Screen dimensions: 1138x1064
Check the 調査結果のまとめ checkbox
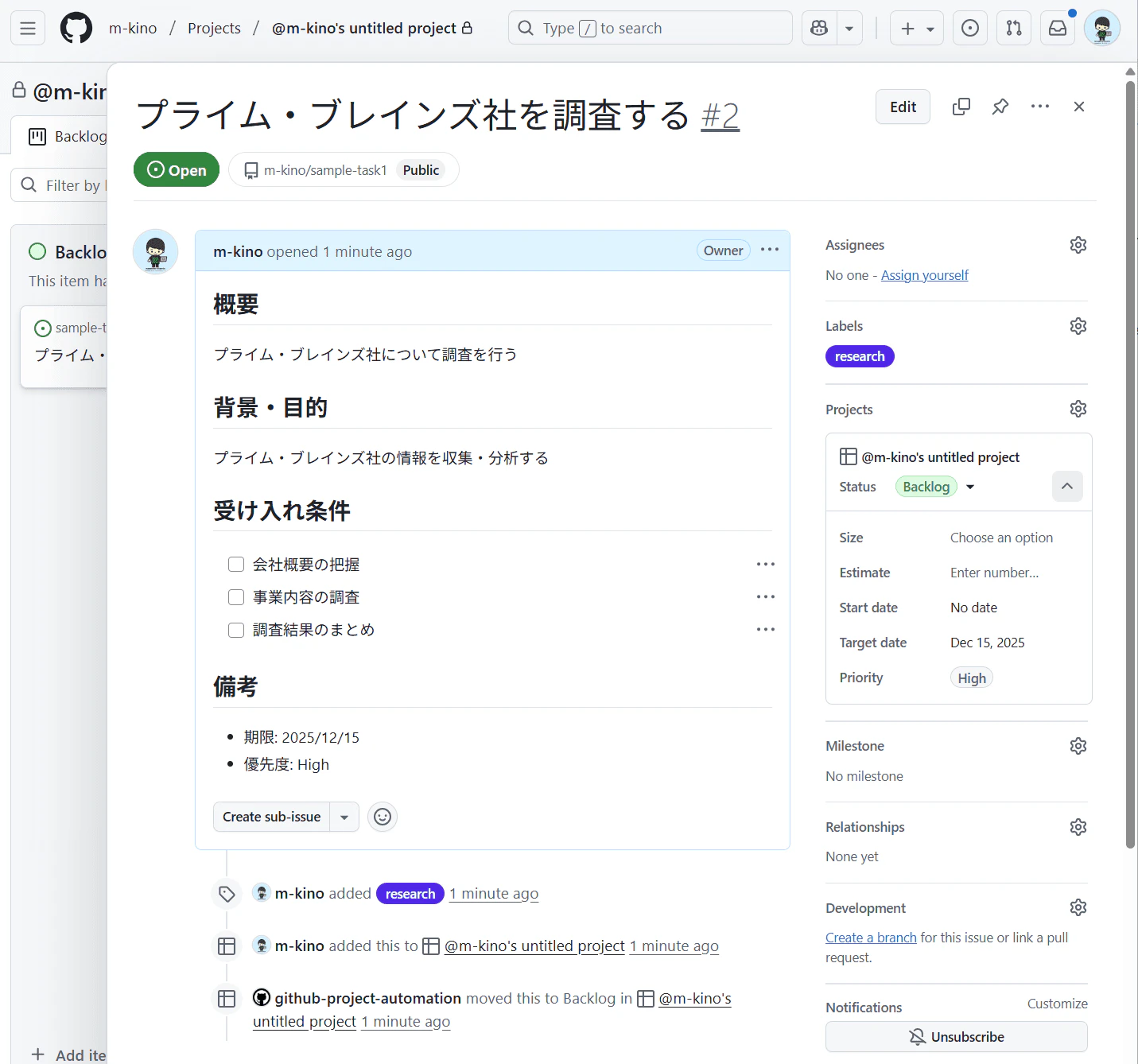click(x=236, y=630)
